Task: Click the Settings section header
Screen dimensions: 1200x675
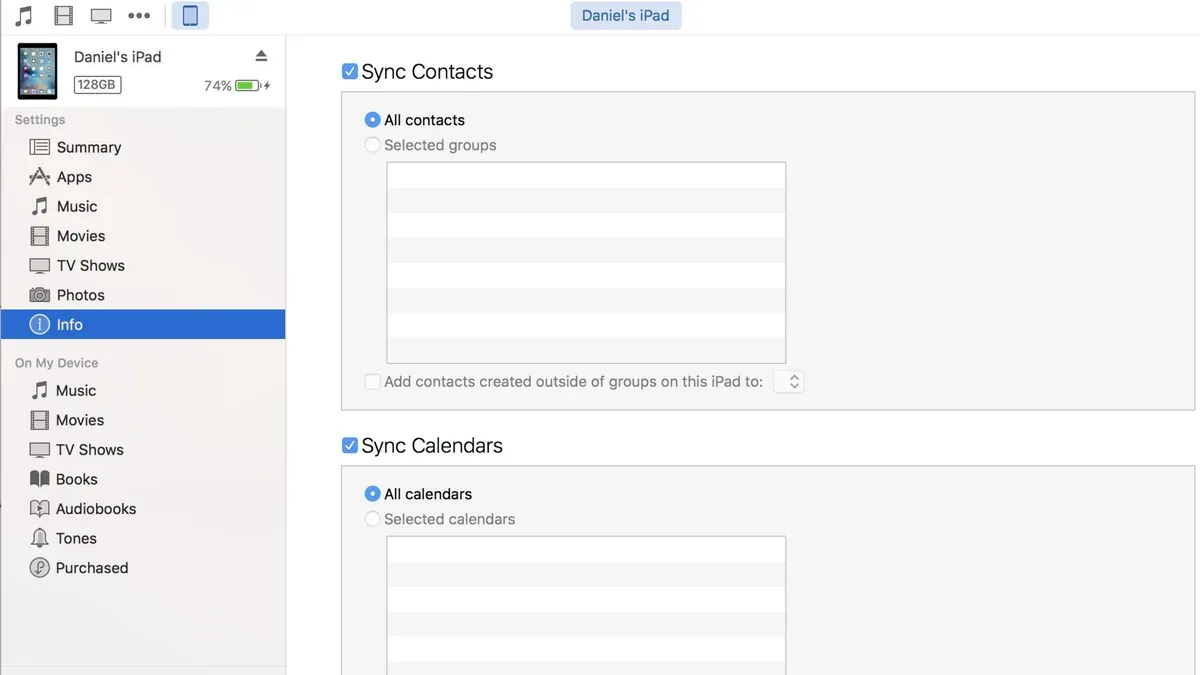Action: (x=40, y=120)
